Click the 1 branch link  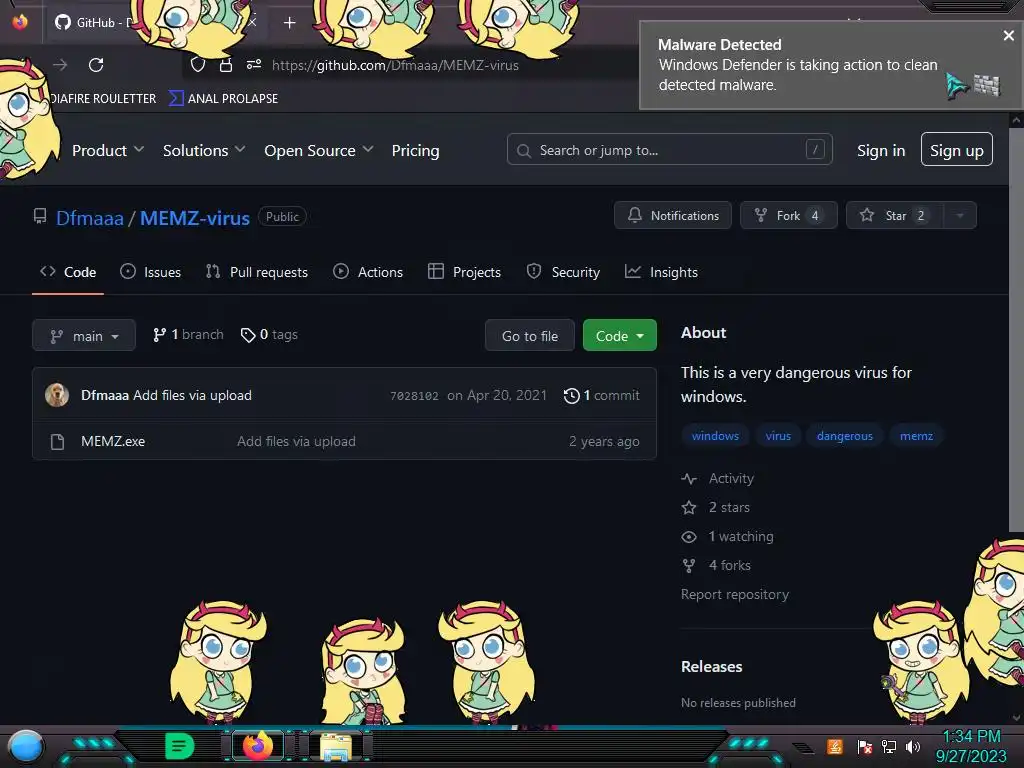(x=188, y=335)
